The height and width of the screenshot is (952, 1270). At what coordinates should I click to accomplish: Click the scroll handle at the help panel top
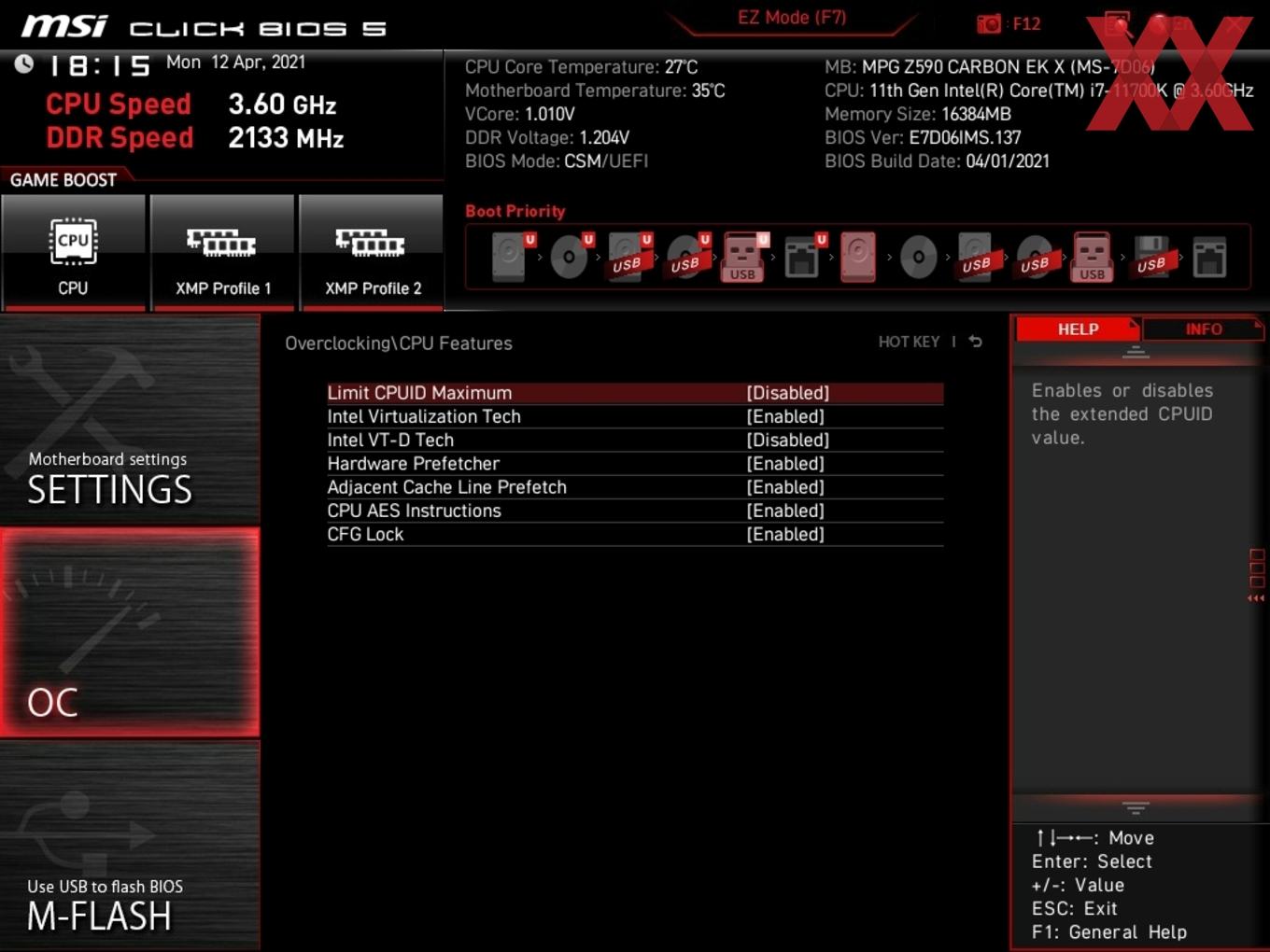coord(1136,353)
